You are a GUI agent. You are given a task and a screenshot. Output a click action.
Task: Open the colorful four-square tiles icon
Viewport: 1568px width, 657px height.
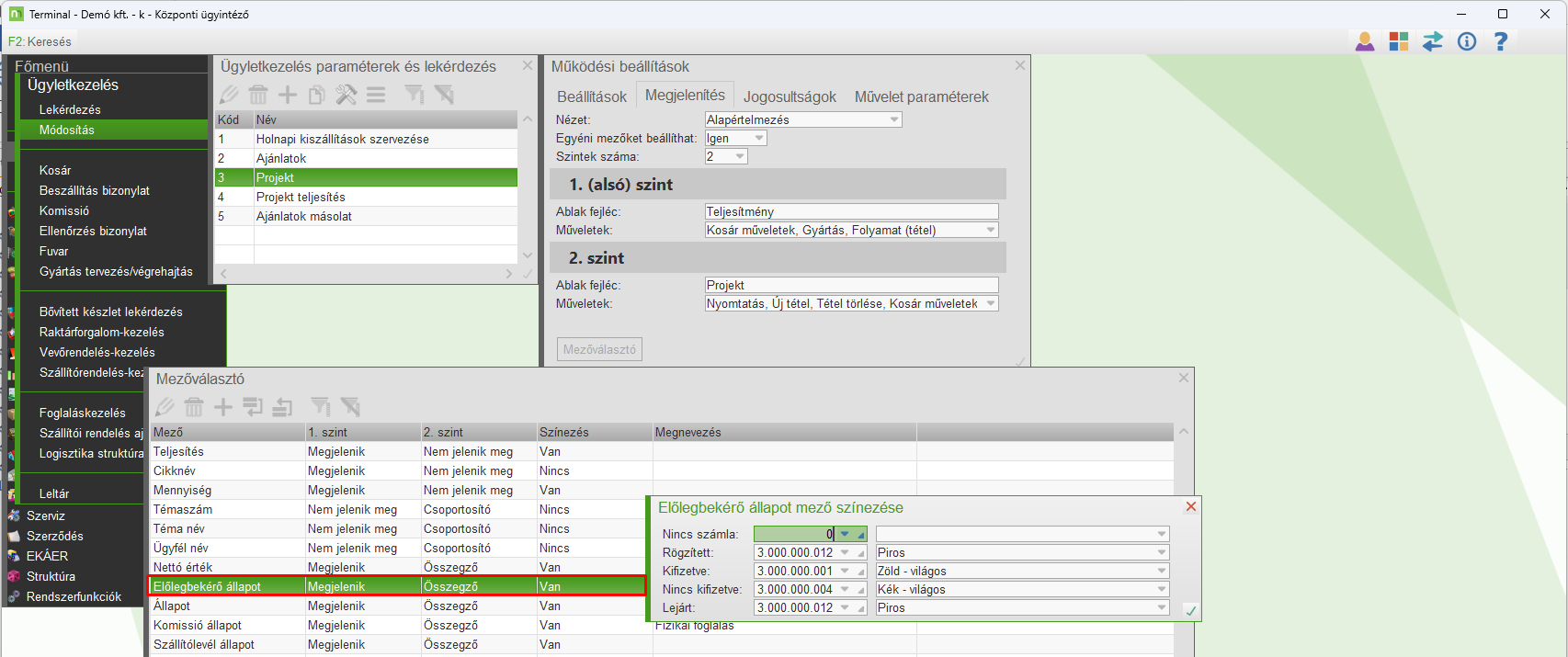(1399, 41)
